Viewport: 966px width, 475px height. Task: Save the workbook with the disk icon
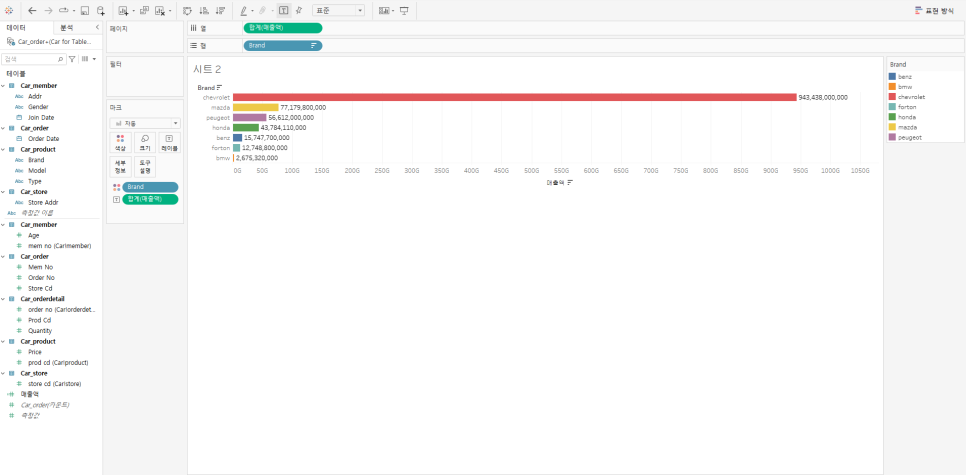85,10
